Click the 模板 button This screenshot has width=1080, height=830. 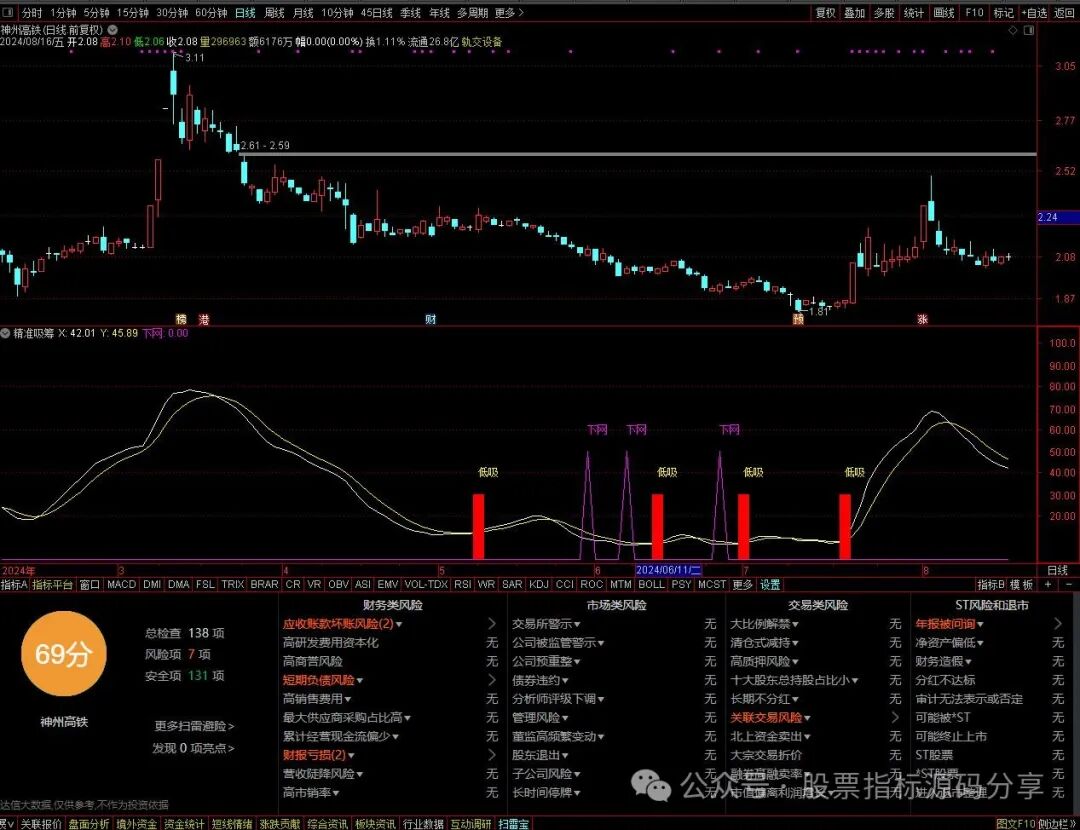pos(1021,584)
